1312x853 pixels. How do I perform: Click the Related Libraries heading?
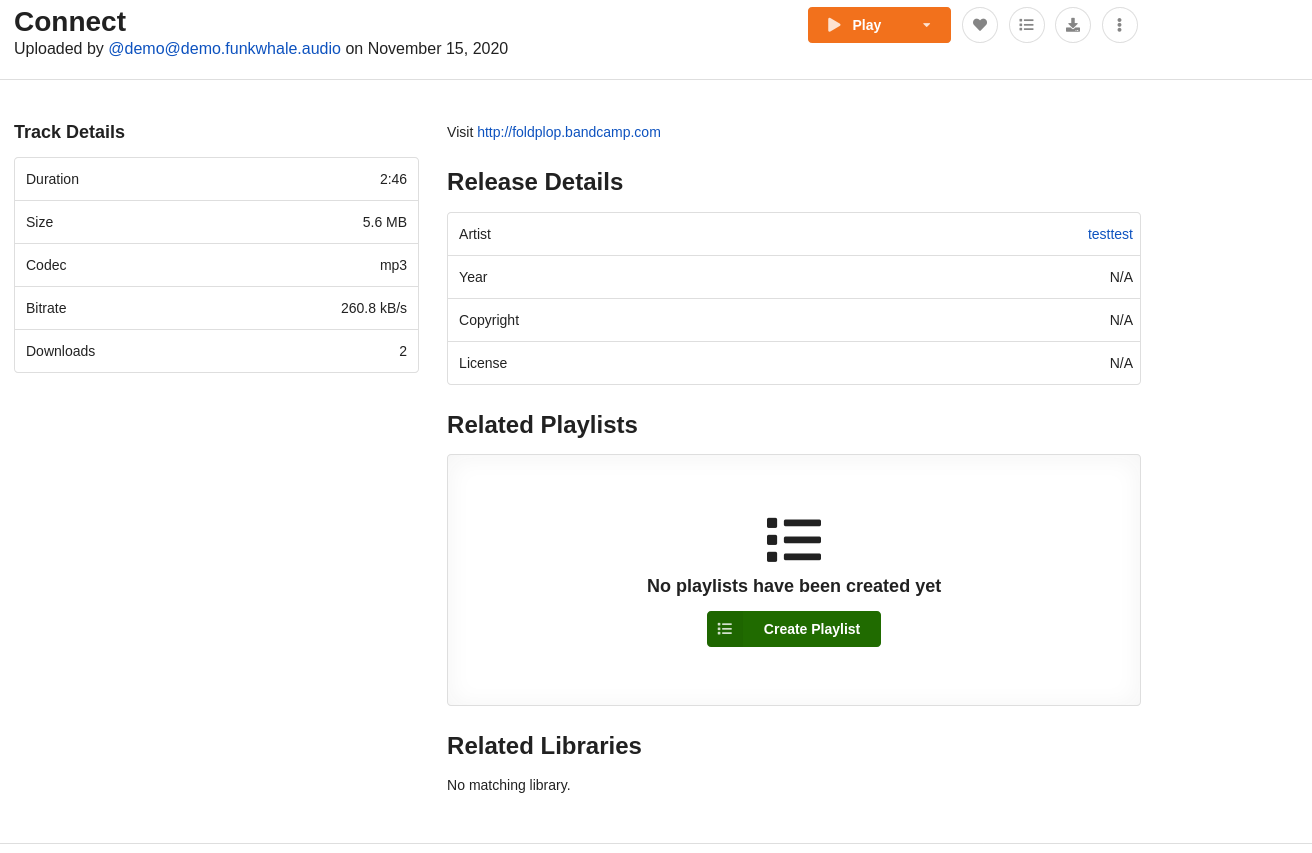[544, 746]
